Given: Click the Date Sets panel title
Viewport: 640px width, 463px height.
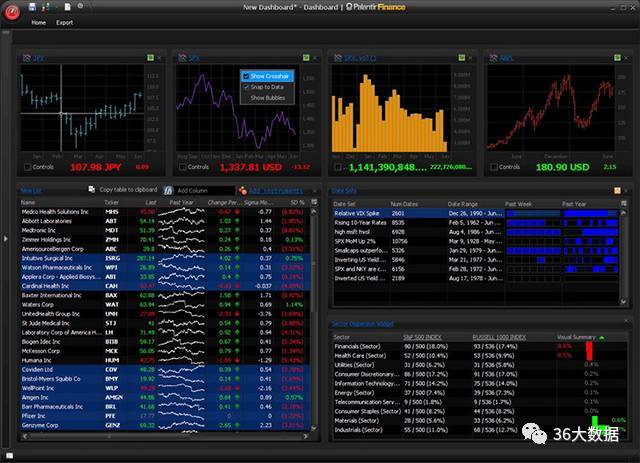Looking at the screenshot, I should coord(344,191).
